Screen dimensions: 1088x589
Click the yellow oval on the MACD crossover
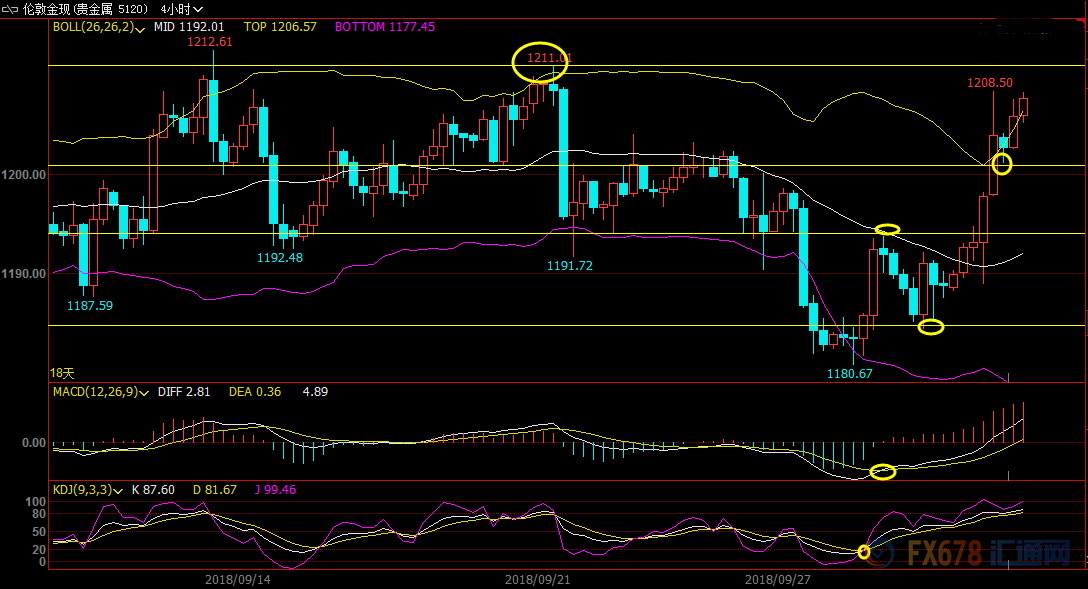pos(882,471)
